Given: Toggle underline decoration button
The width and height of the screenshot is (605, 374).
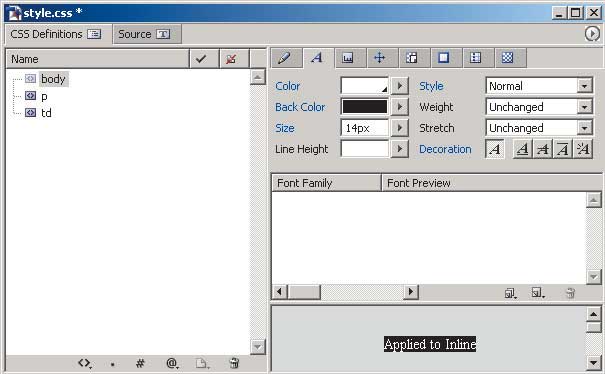Looking at the screenshot, I should point(522,149).
